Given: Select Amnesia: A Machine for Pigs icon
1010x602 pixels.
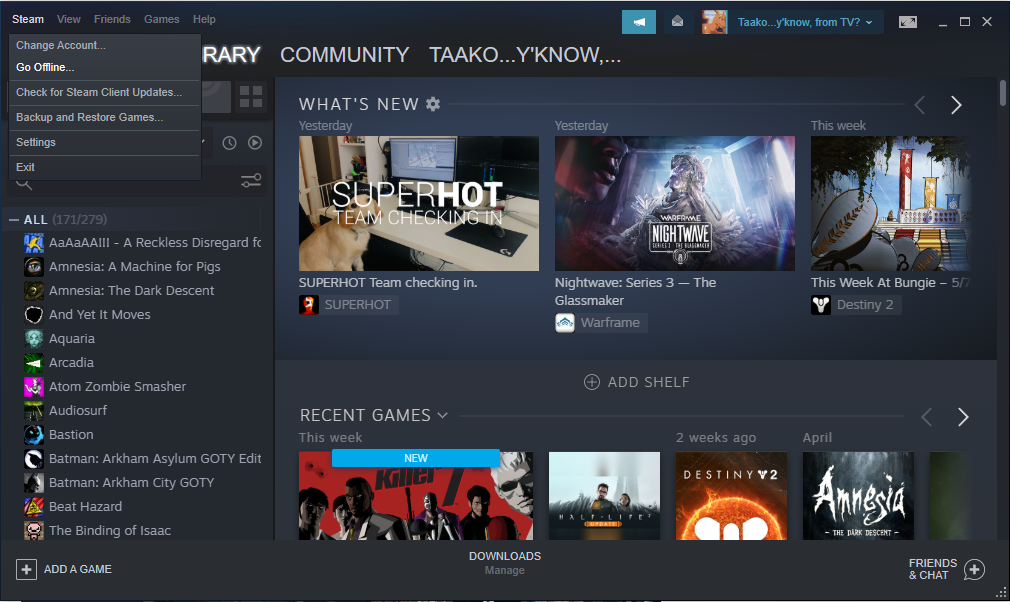Looking at the screenshot, I should [33, 267].
